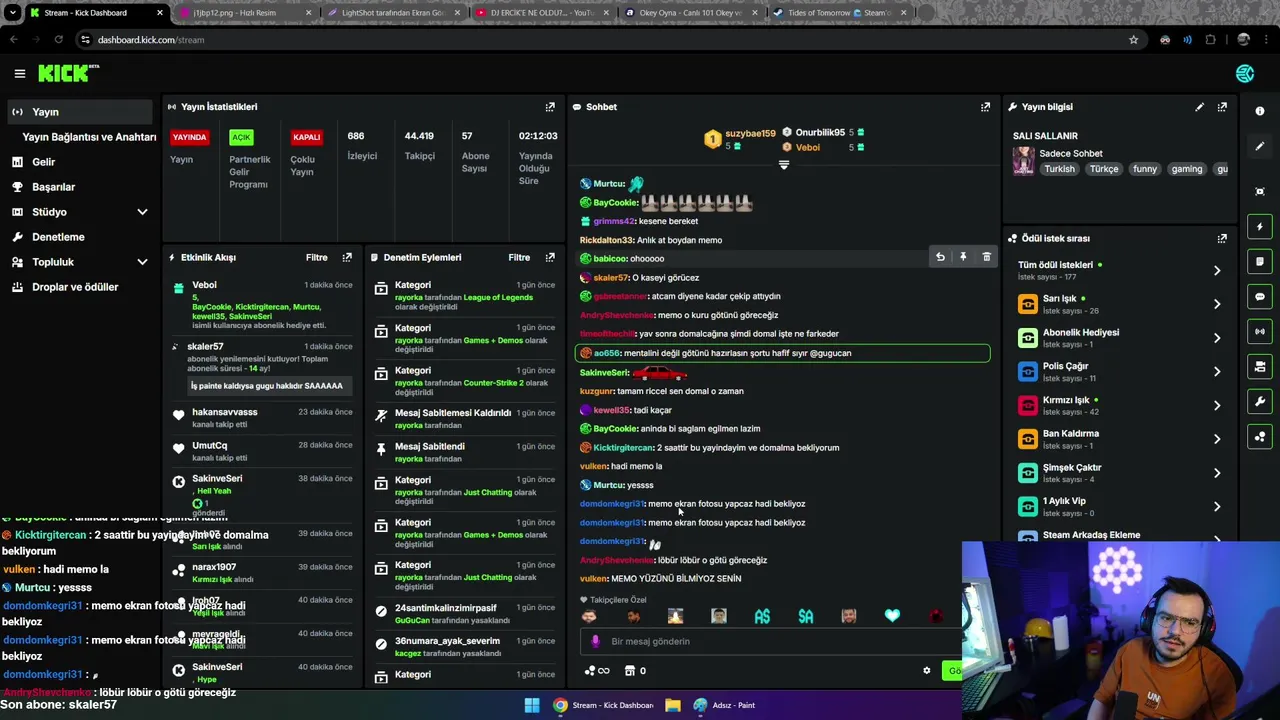Go to Yayın in sidebar

pyautogui.click(x=81, y=112)
